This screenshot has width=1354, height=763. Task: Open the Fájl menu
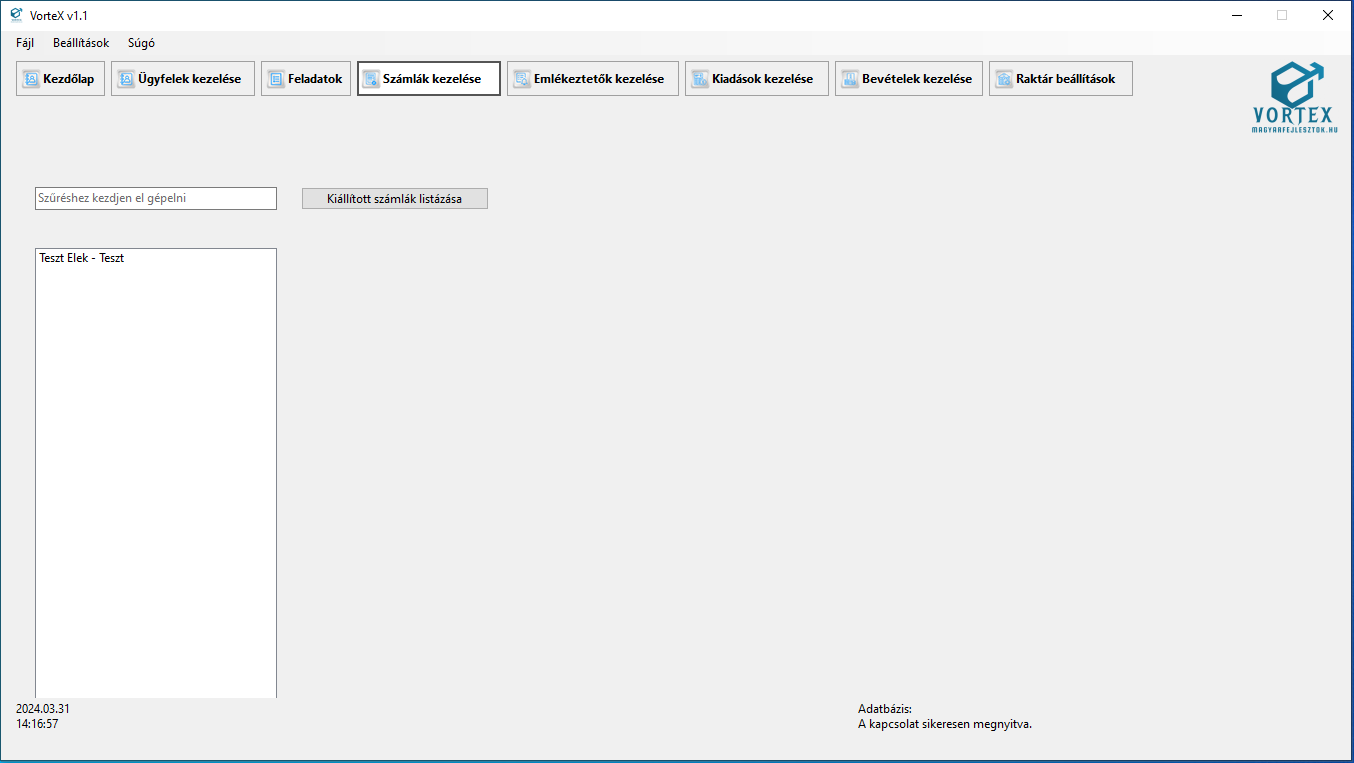[x=25, y=43]
